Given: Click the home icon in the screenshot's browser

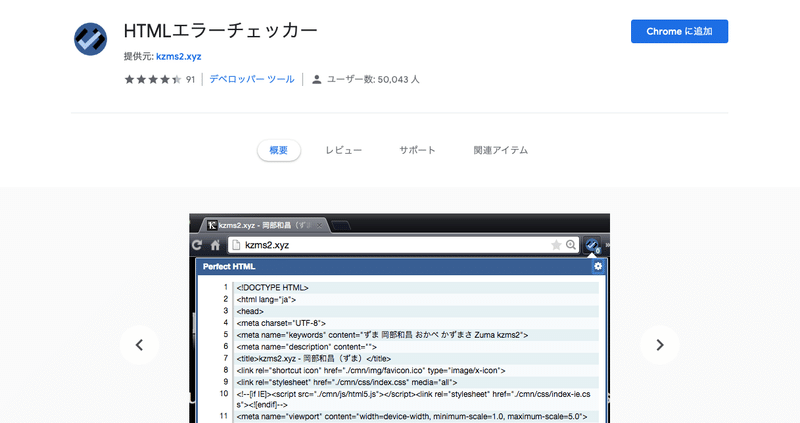Looking at the screenshot, I should coord(215,245).
